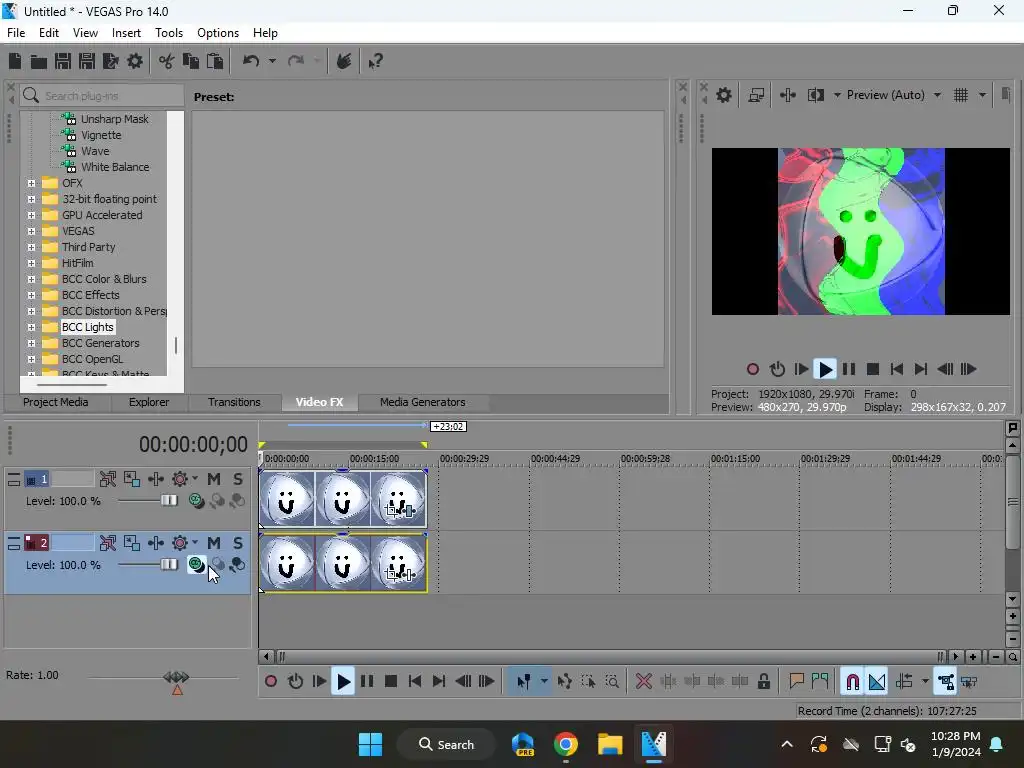Select the third clip on track 2
This screenshot has height=768, width=1024.
pyautogui.click(x=399, y=563)
